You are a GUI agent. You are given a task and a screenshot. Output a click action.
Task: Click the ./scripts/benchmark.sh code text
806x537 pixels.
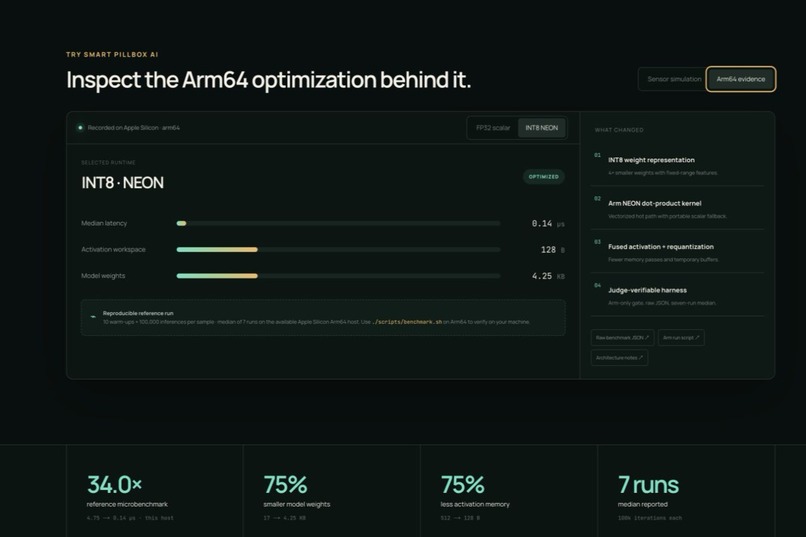click(407, 322)
